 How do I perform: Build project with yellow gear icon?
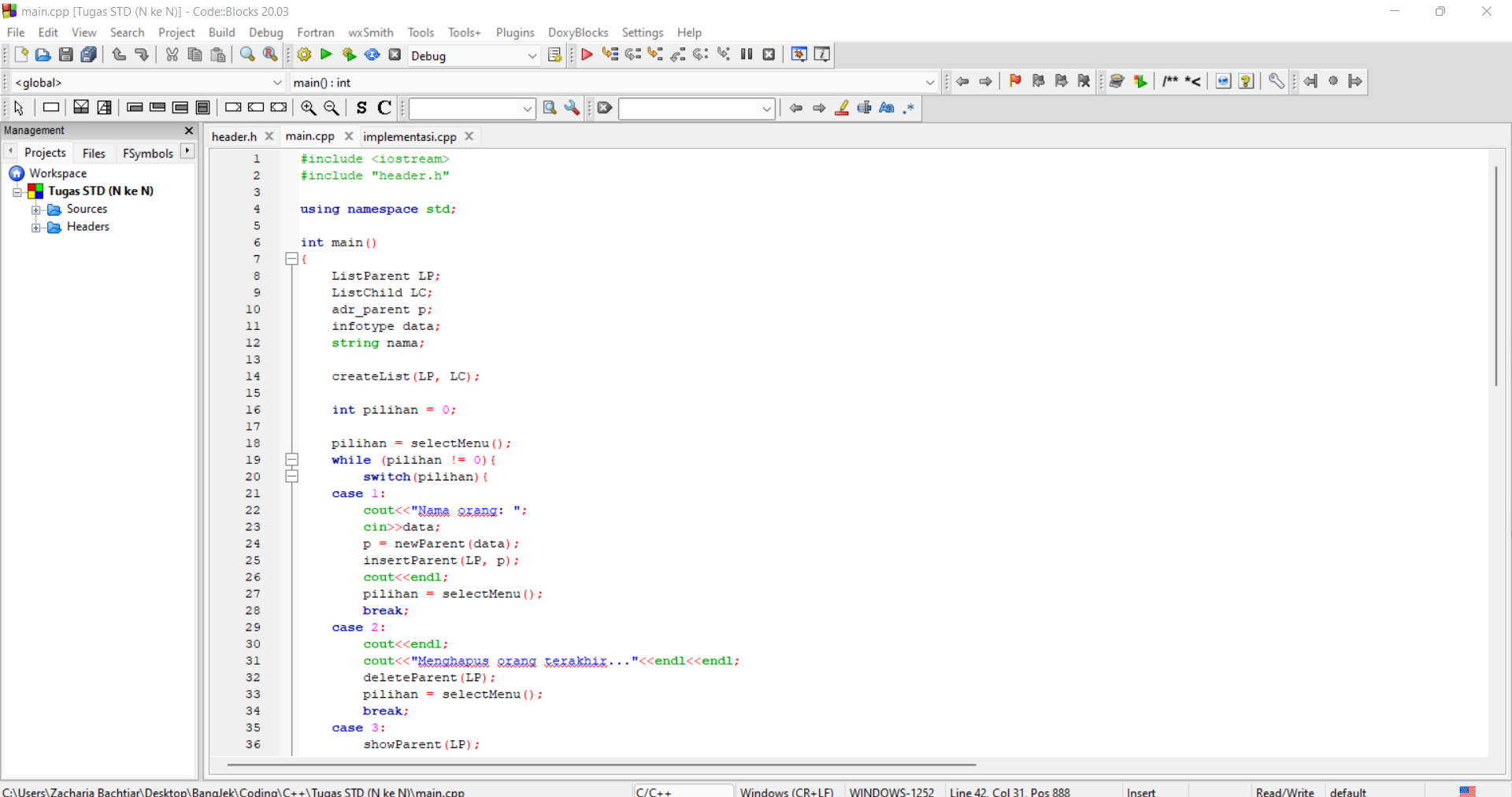pos(304,55)
